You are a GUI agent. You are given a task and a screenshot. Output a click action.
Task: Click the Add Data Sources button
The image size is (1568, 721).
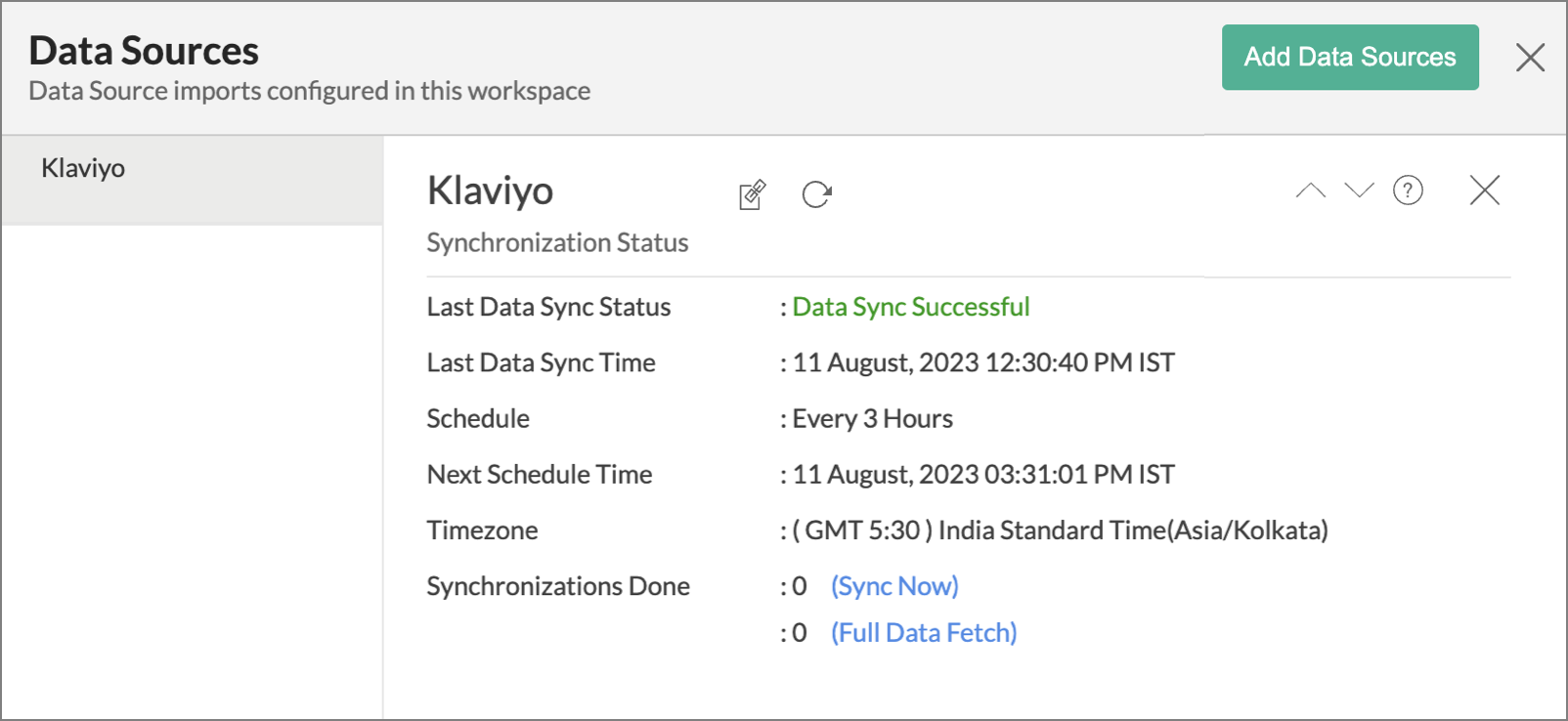(1349, 58)
